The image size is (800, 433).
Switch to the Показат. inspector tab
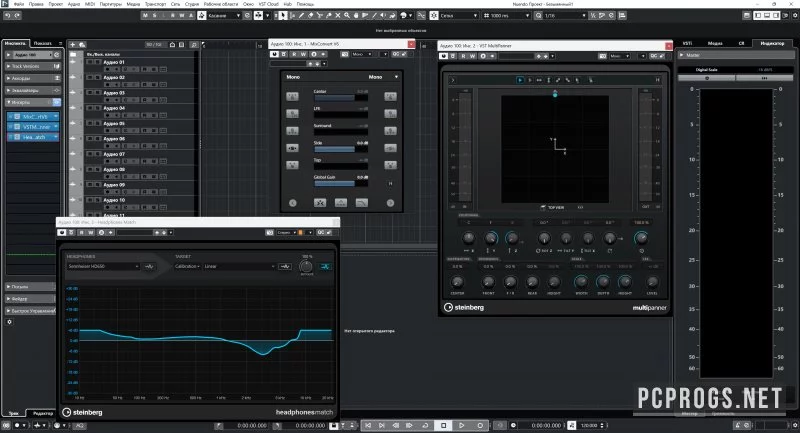point(43,43)
